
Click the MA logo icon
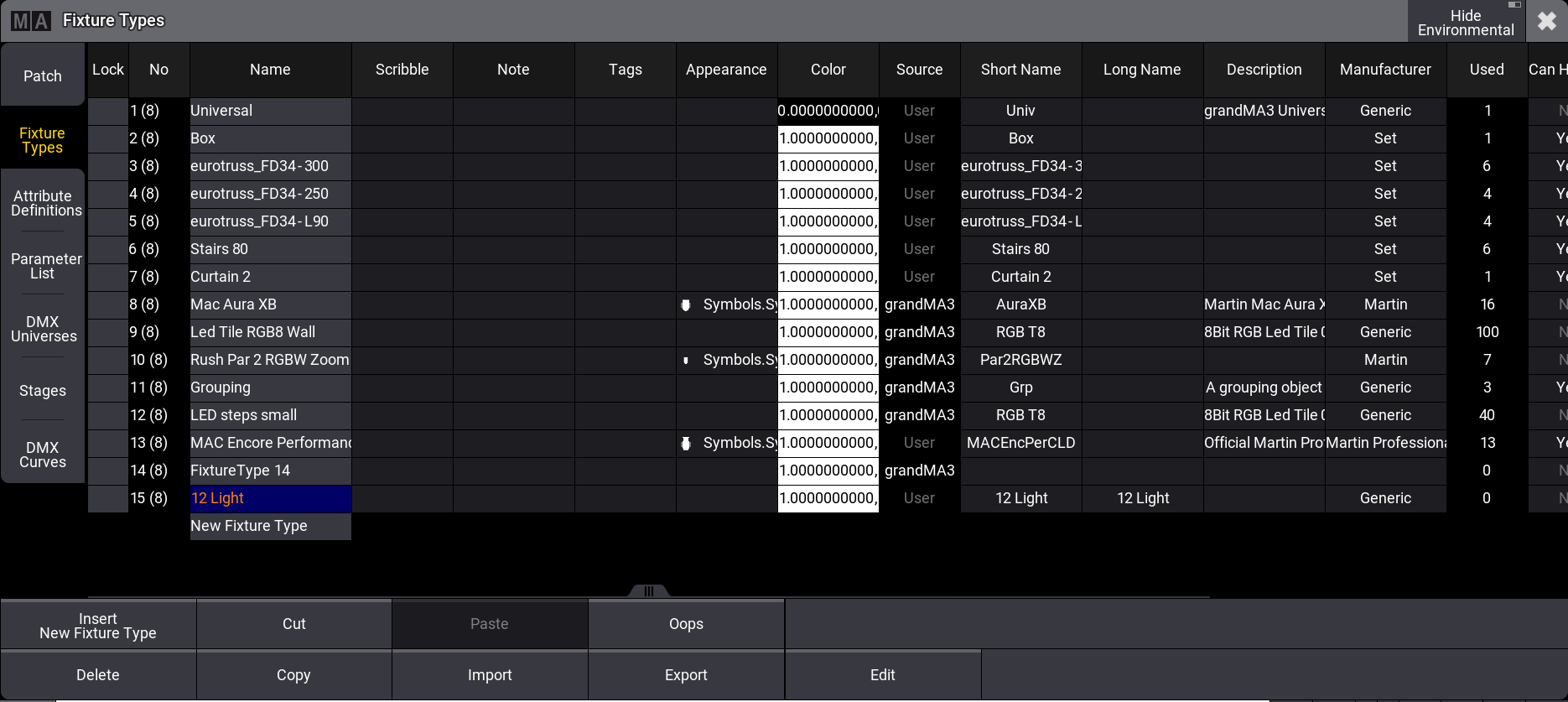(31, 21)
